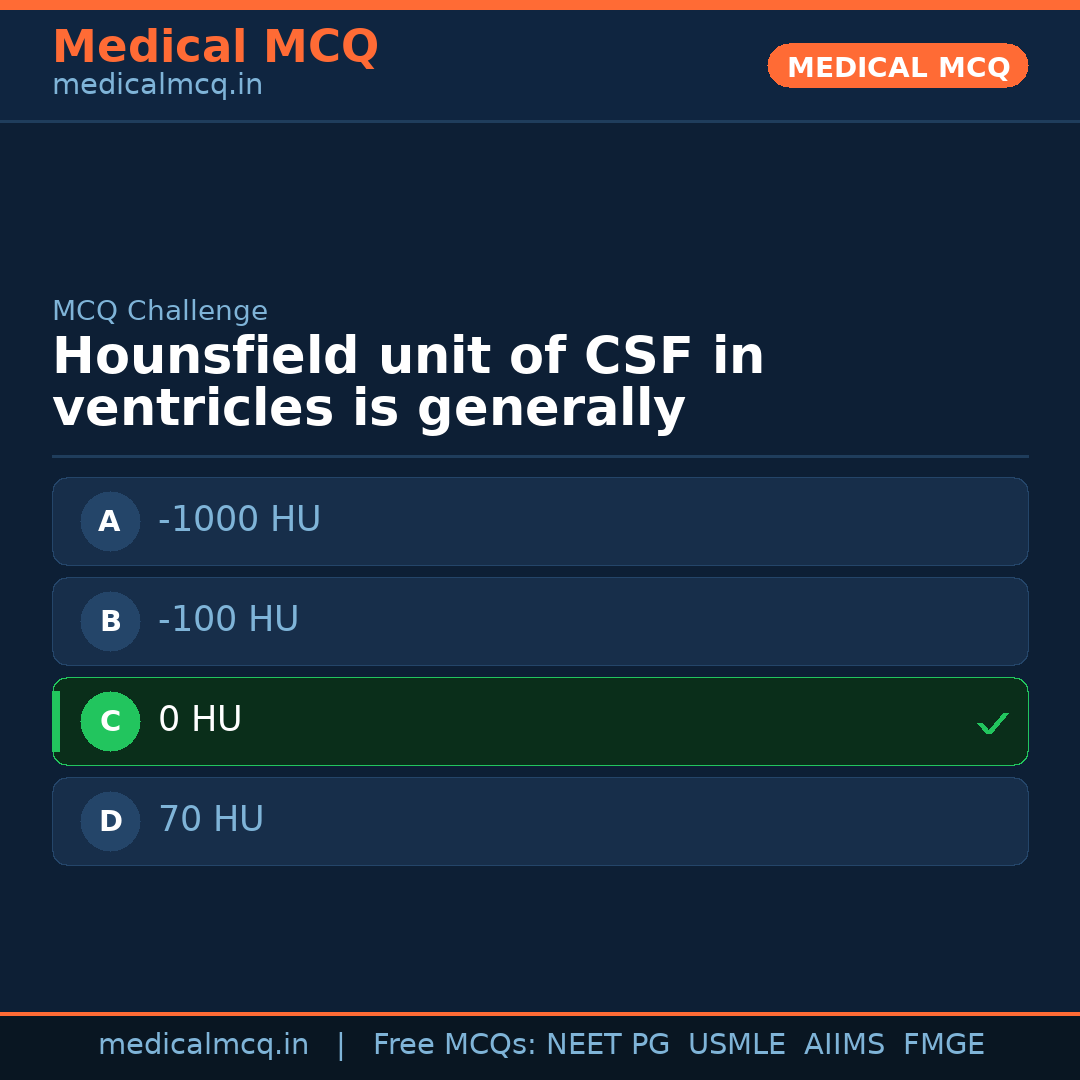
Task: Click the MCQ Challenge label
Action: [x=160, y=311]
